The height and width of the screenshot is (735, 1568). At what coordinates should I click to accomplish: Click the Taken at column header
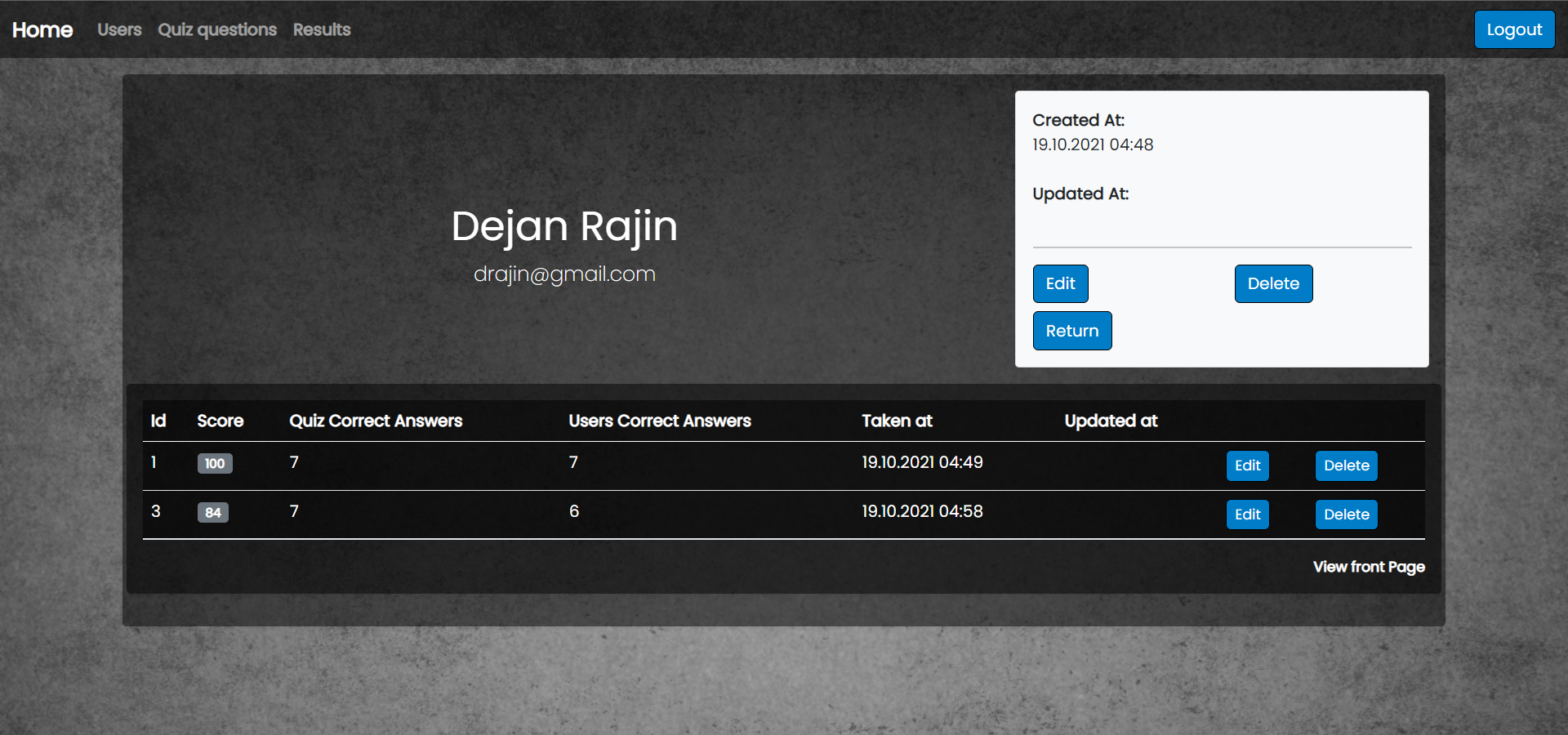click(897, 421)
